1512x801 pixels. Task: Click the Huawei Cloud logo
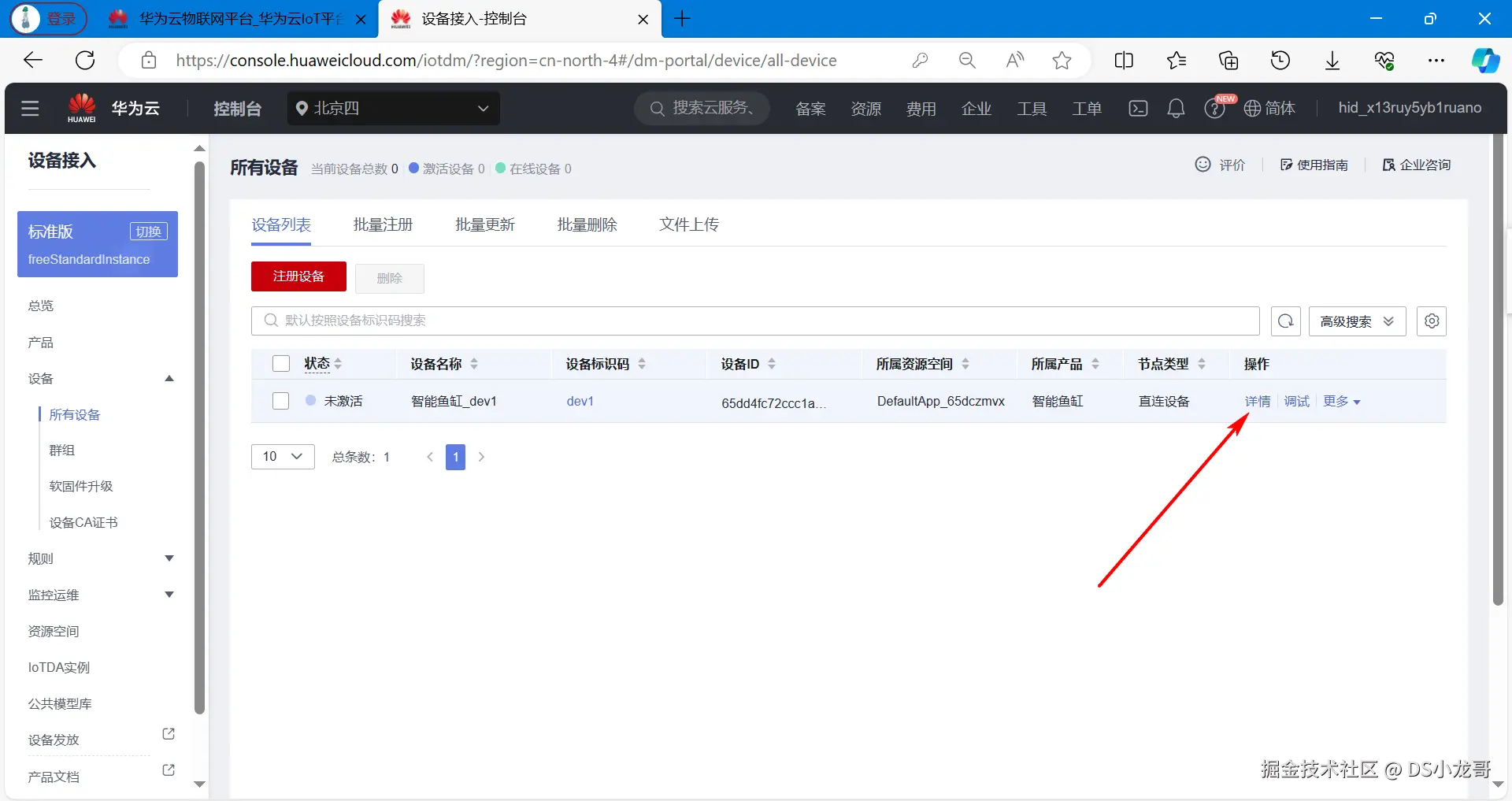pos(82,108)
